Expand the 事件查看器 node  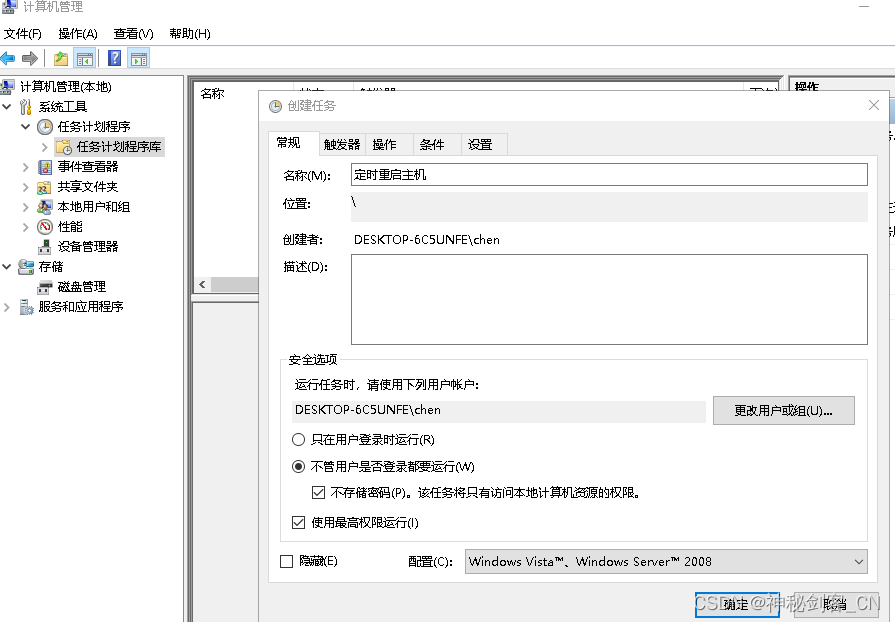click(x=26, y=167)
